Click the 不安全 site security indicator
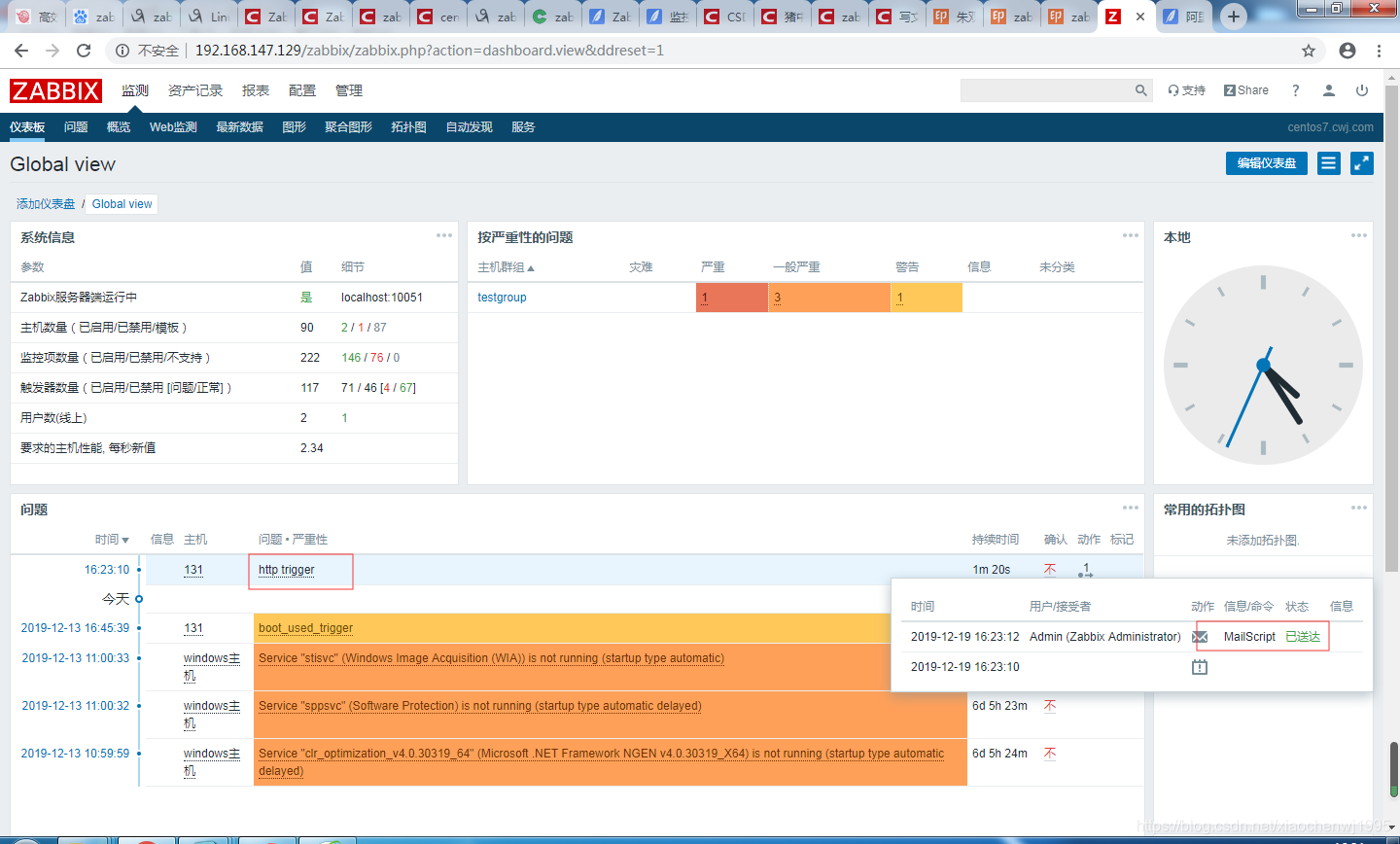Screen dimensions: 1400x844 point(148,51)
